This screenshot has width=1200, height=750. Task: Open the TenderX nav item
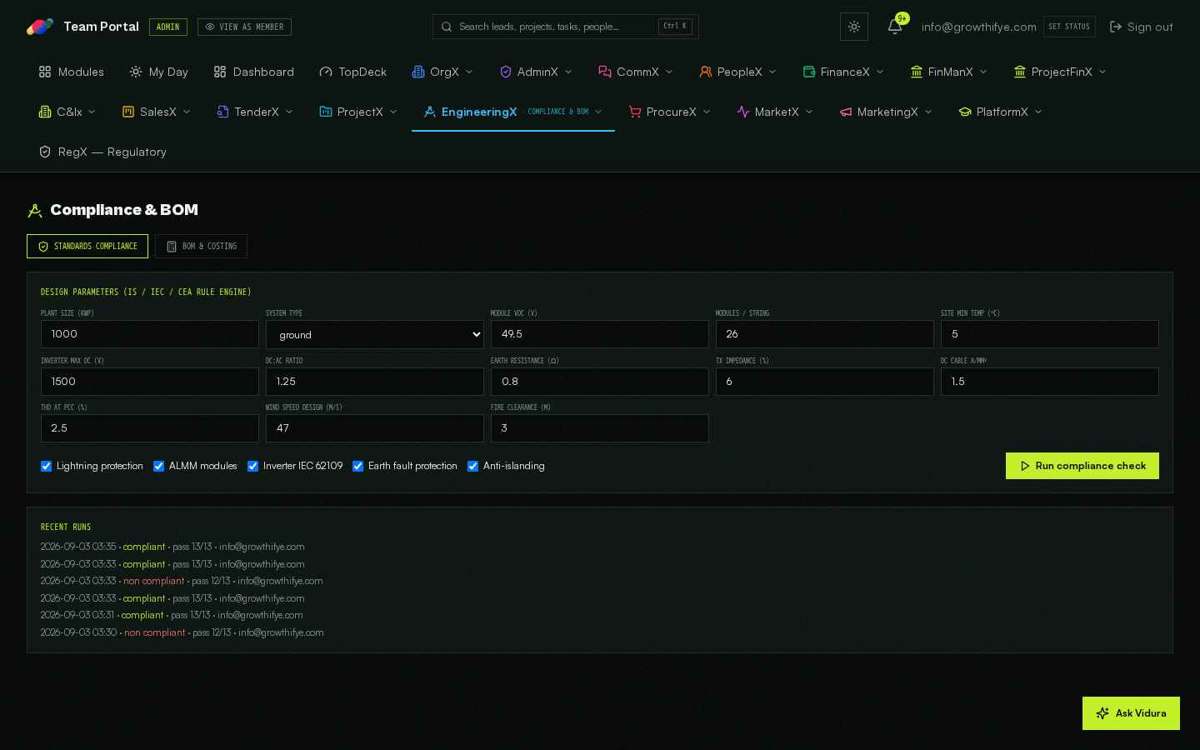[x=255, y=112]
